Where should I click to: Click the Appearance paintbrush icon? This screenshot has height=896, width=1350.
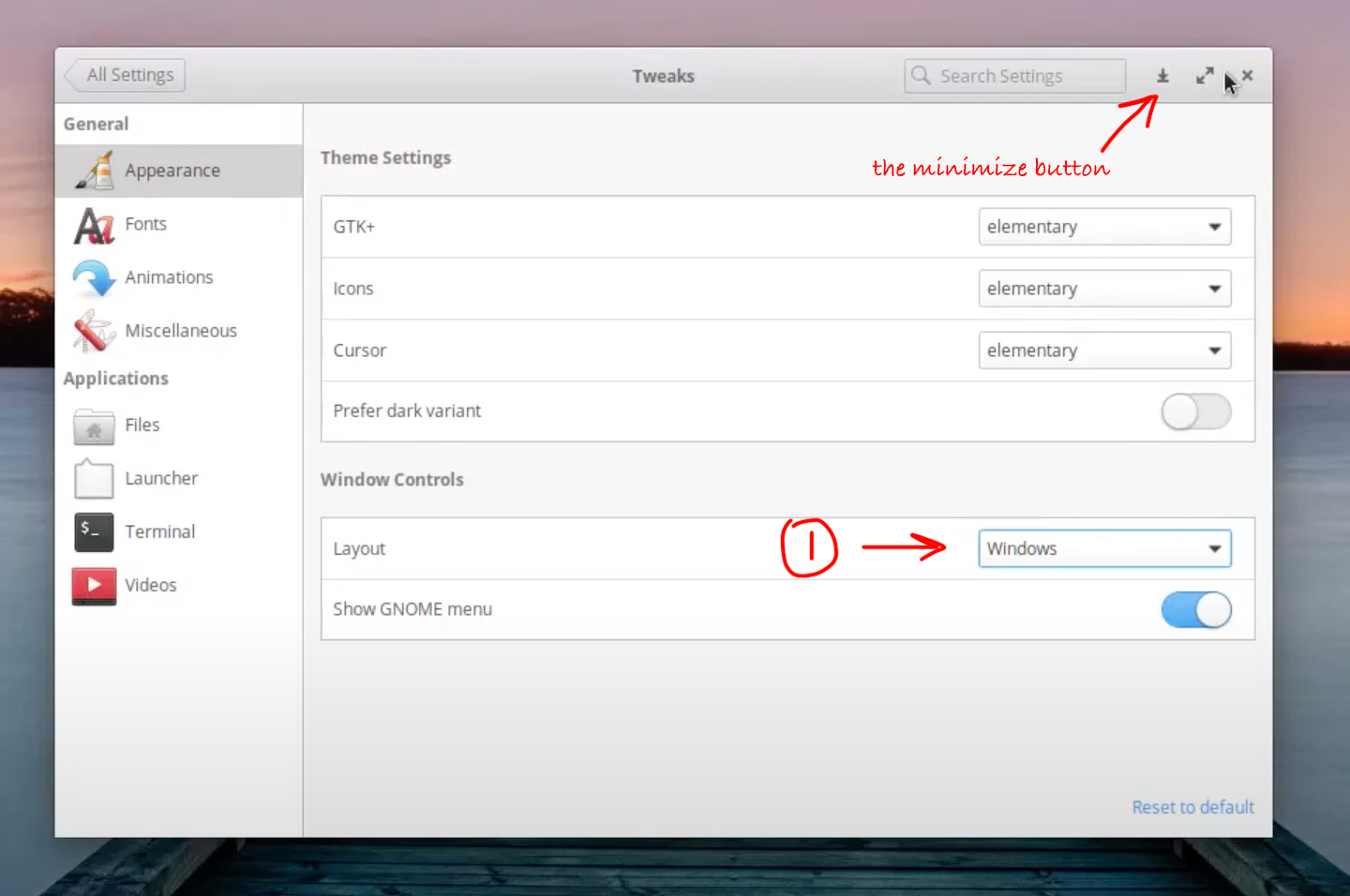(95, 171)
